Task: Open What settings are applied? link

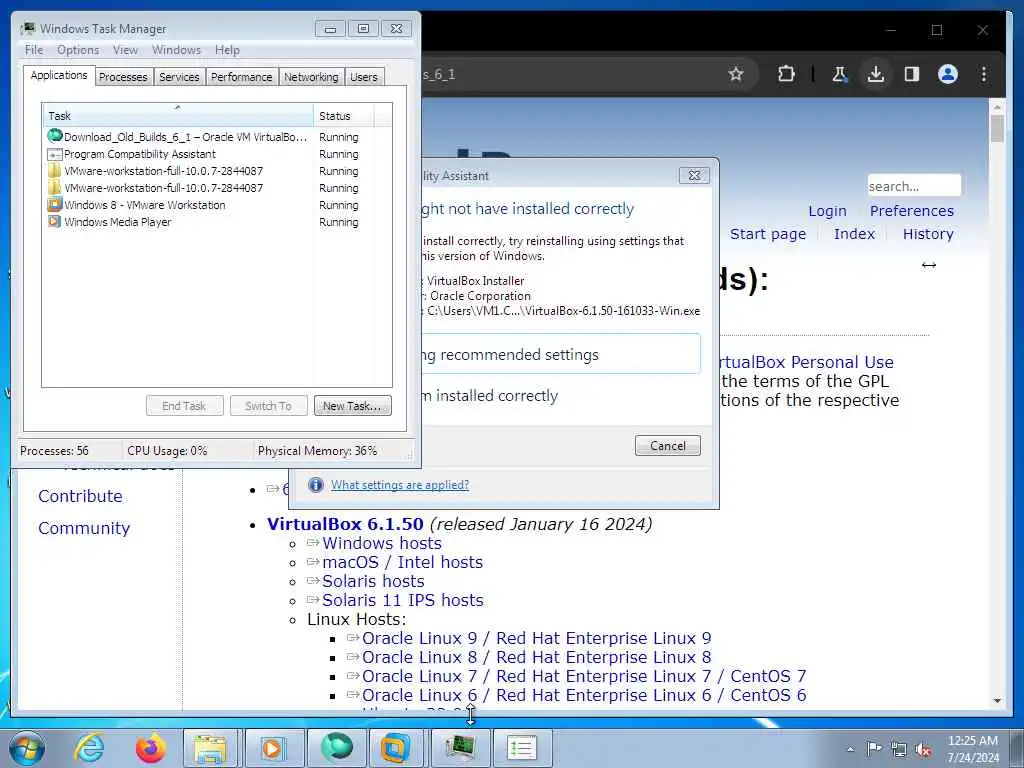Action: click(400, 485)
